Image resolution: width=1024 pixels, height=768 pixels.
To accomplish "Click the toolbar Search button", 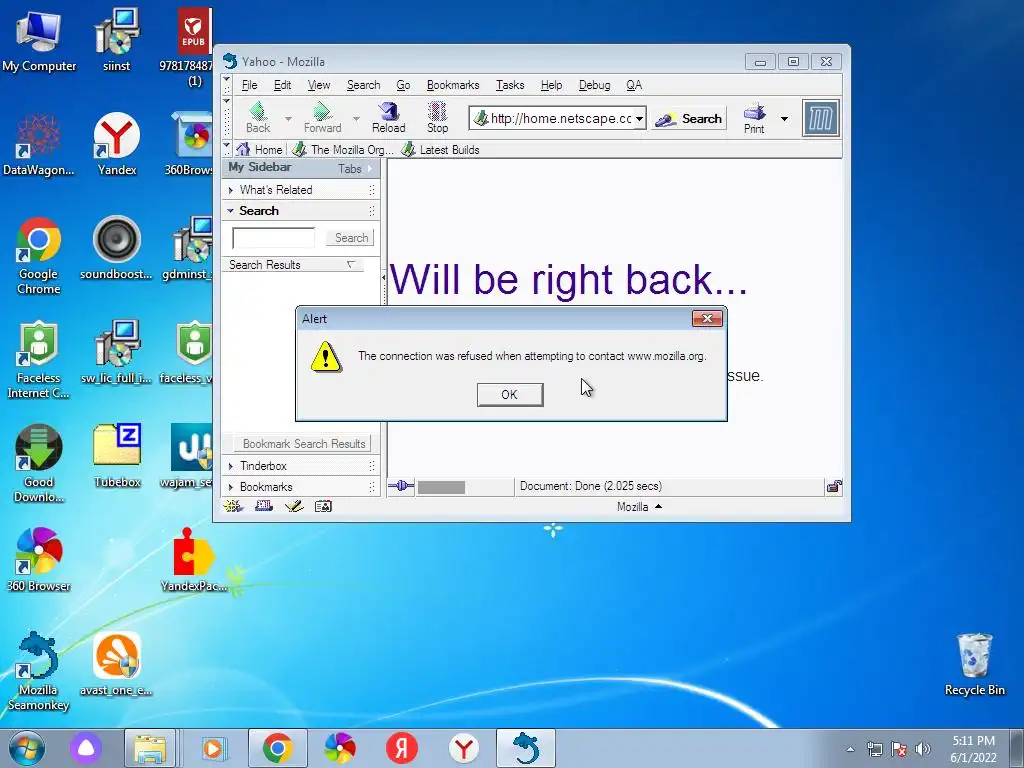I will click(689, 119).
